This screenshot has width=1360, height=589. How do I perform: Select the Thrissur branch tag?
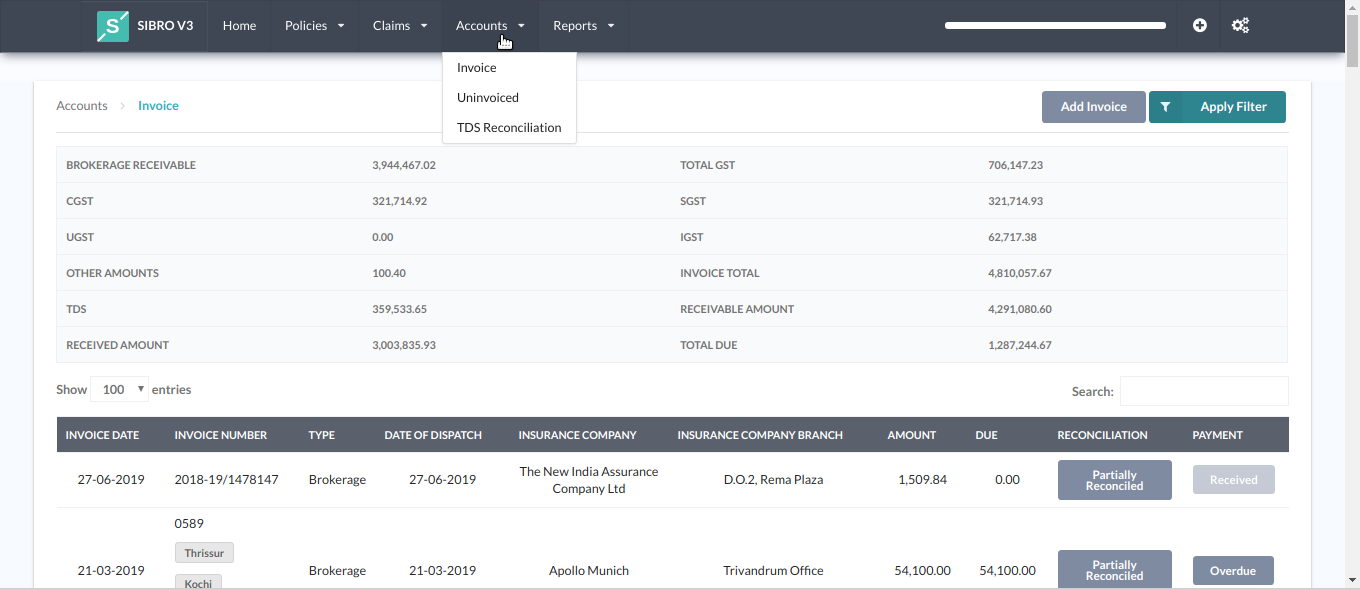point(204,552)
